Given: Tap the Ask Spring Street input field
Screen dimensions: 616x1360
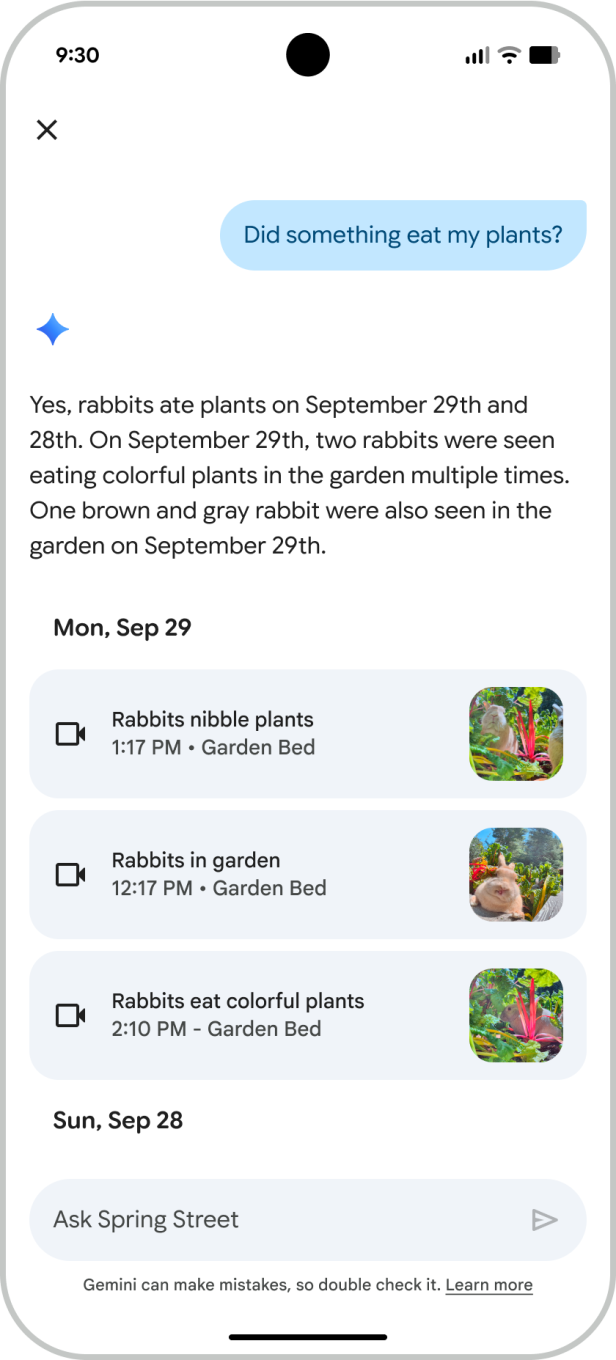Looking at the screenshot, I should [x=250, y=1219].
